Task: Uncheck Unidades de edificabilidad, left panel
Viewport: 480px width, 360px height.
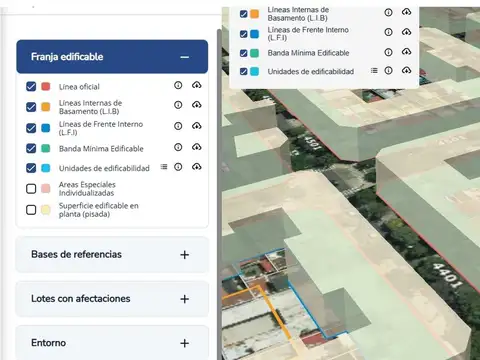Action: pos(31,168)
